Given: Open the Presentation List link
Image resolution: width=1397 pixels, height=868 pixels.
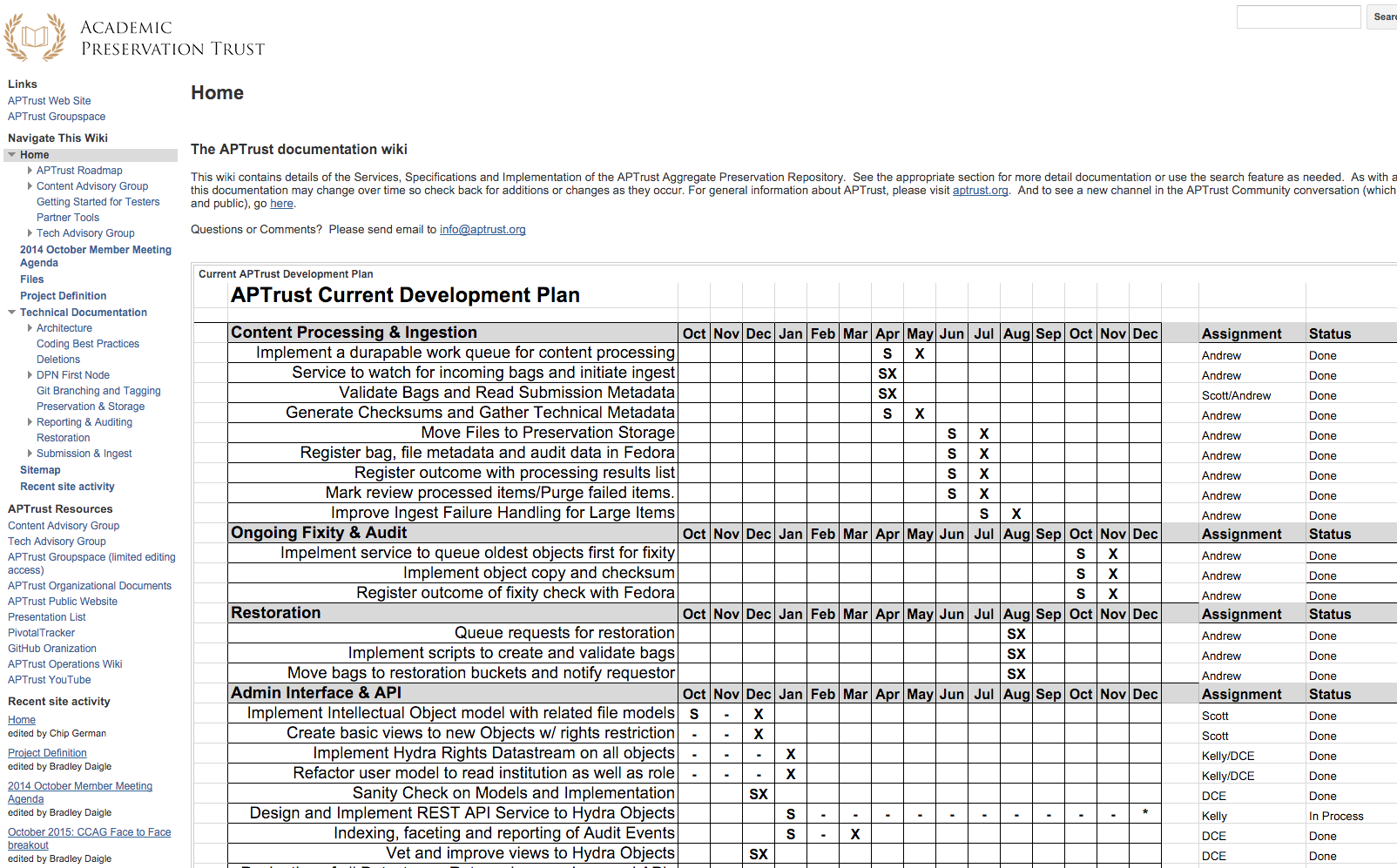Looking at the screenshot, I should click(x=47, y=617).
